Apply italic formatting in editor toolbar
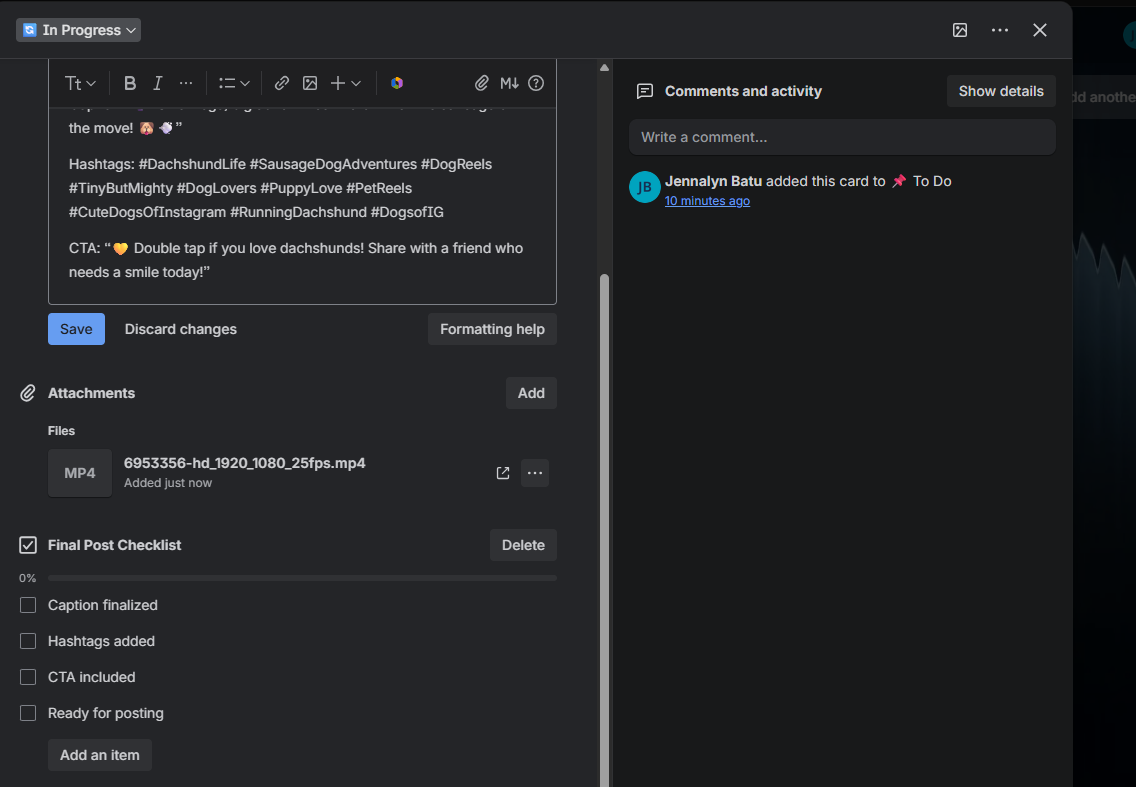 point(157,83)
